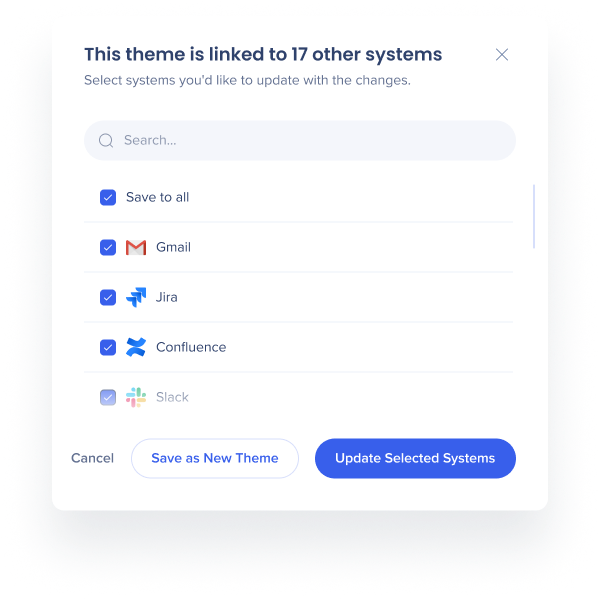Select the Save to all label
This screenshot has width=600, height=599.
tap(157, 197)
